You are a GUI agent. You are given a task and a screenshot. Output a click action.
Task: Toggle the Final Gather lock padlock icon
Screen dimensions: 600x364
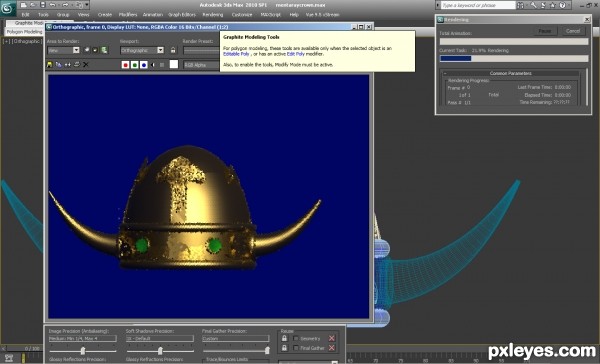[284, 348]
